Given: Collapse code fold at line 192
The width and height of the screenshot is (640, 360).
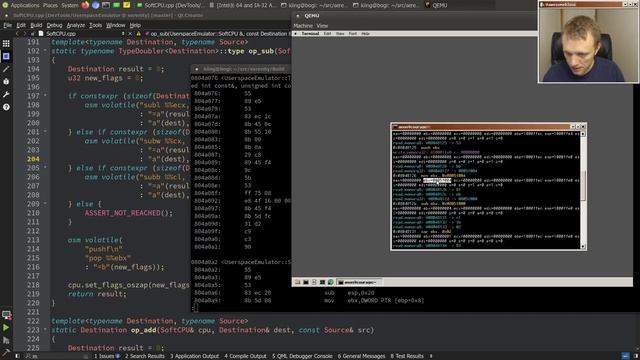Looking at the screenshot, I should pos(45,51).
